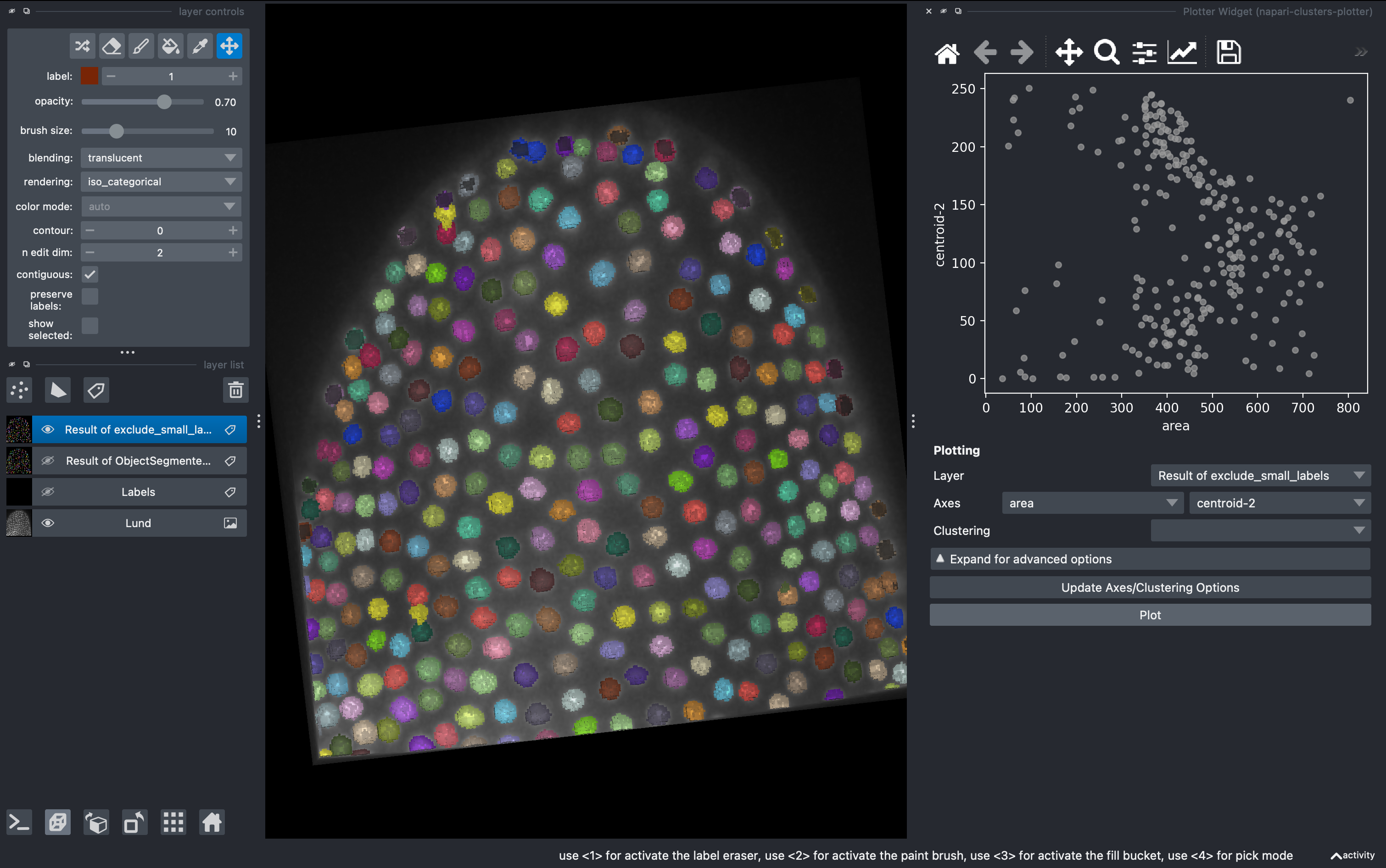Select the shuffle colors tool
The width and height of the screenshot is (1386, 868).
point(82,46)
